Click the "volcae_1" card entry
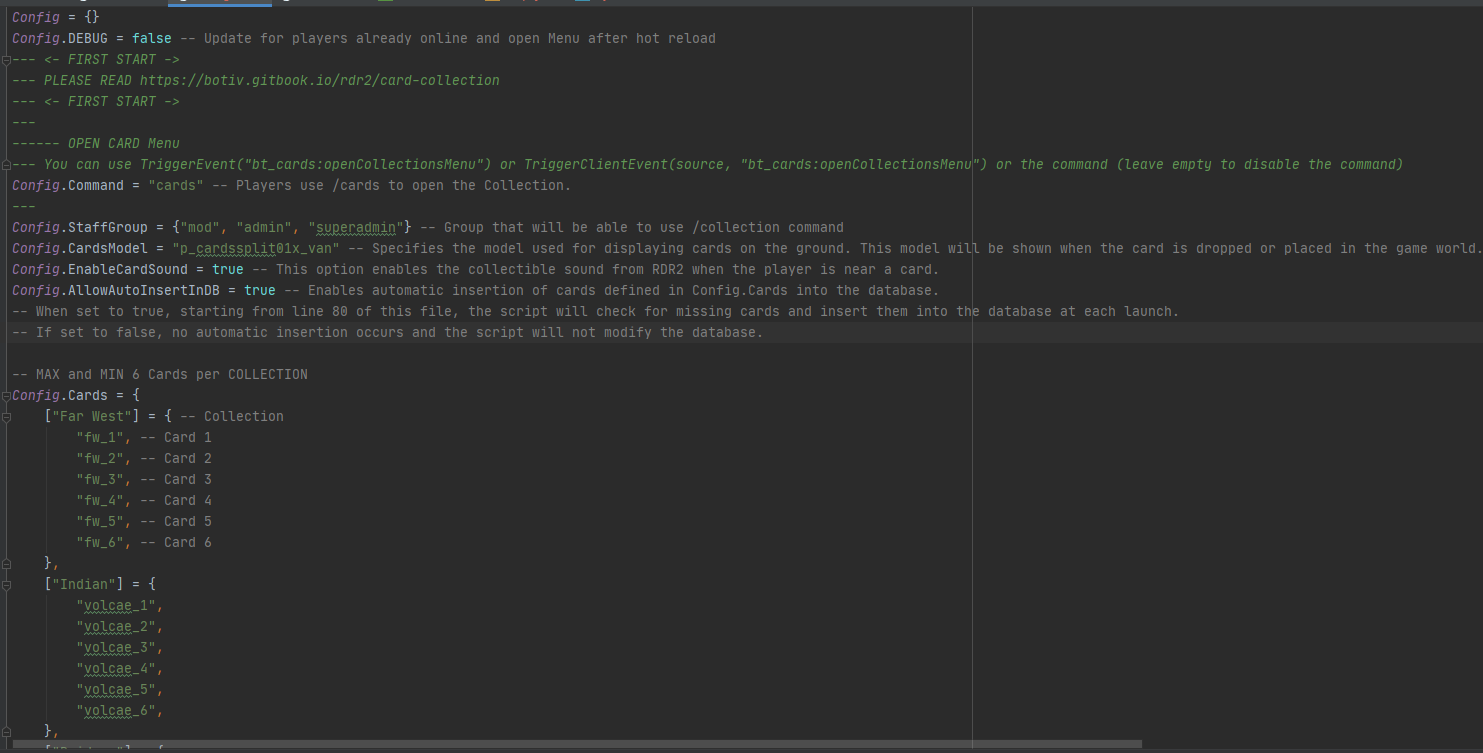The image size is (1483, 753). [116, 605]
